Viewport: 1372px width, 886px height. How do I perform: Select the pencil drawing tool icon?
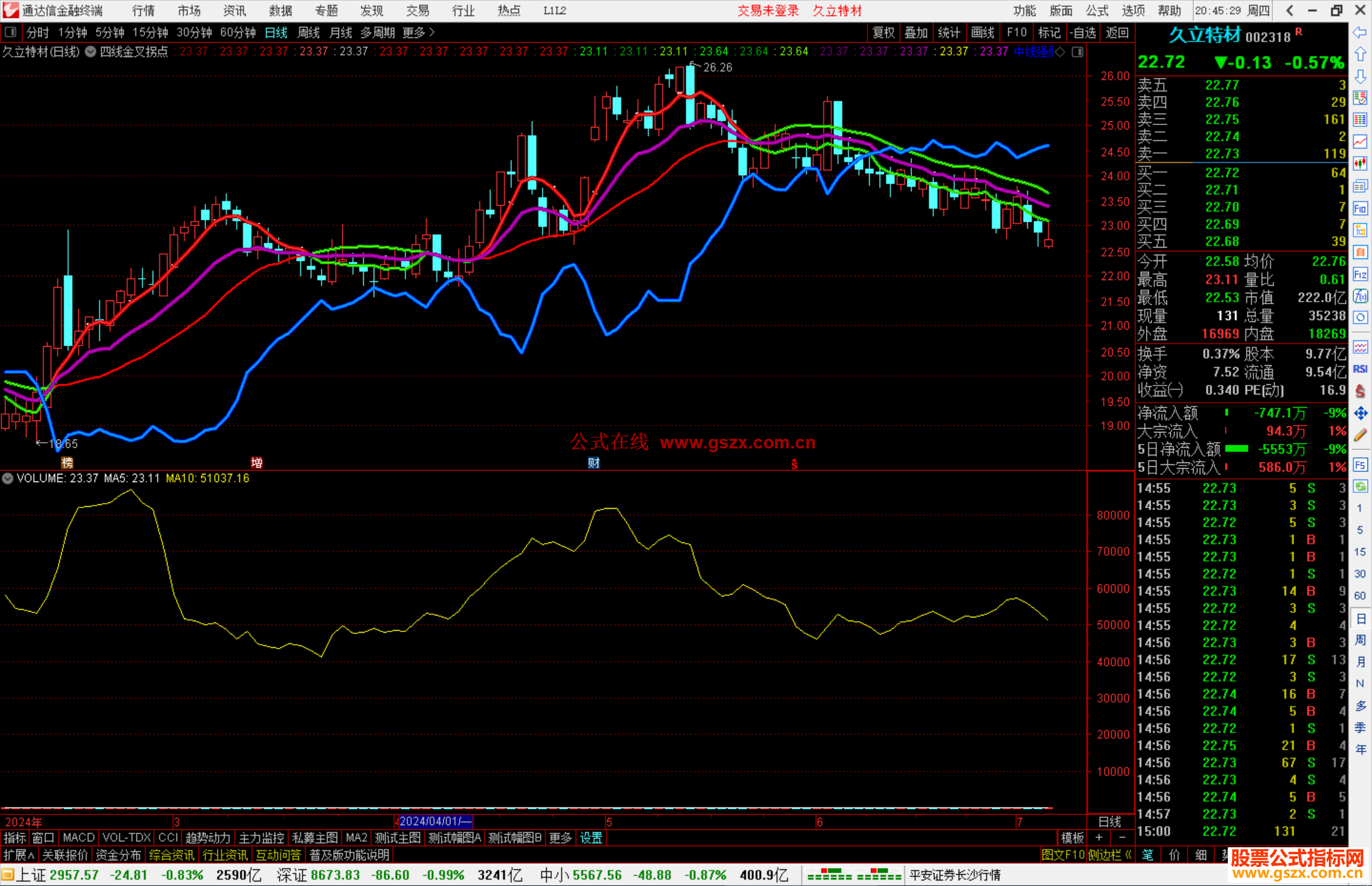[1360, 436]
